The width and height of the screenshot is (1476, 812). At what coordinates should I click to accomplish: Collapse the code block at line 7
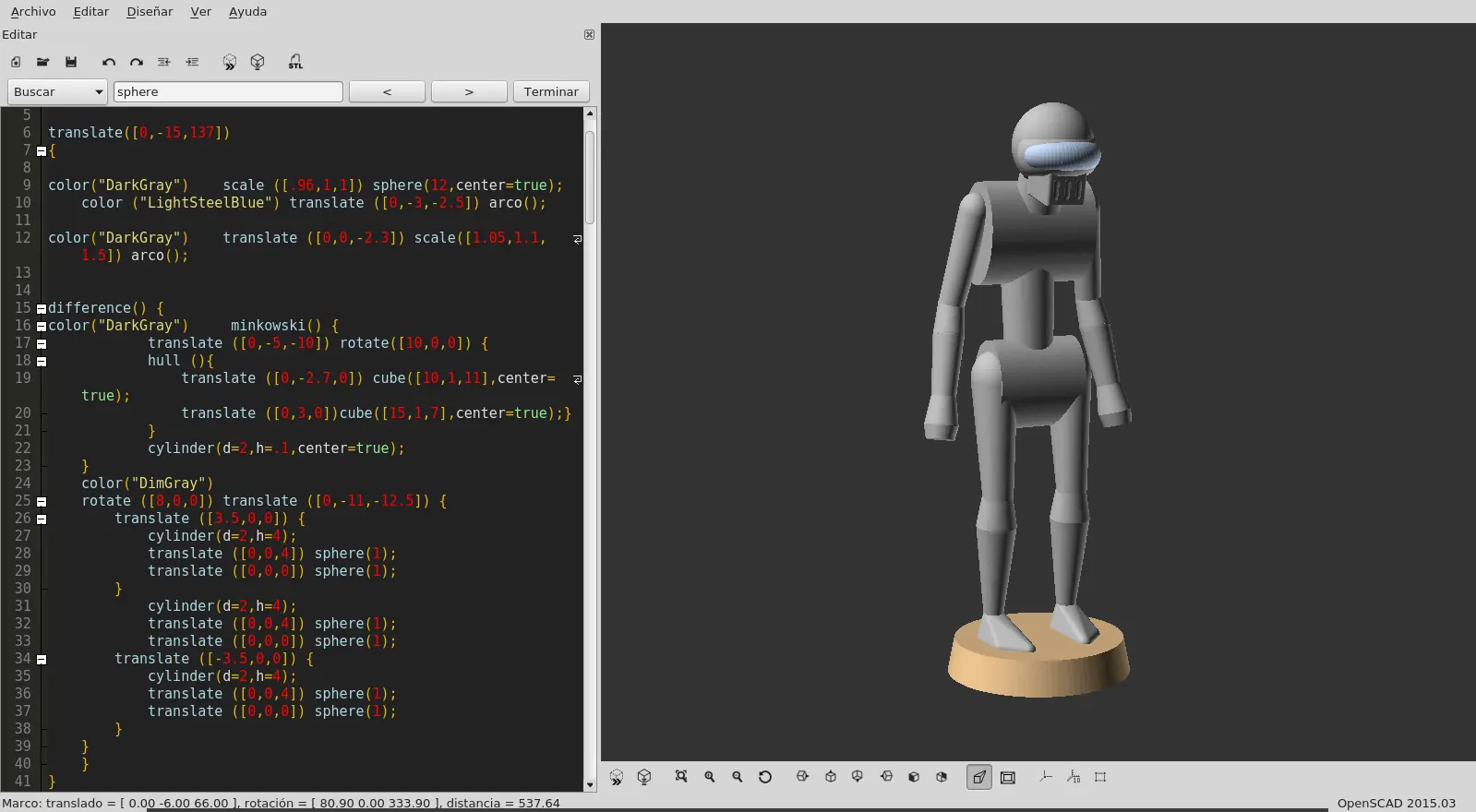pos(42,150)
